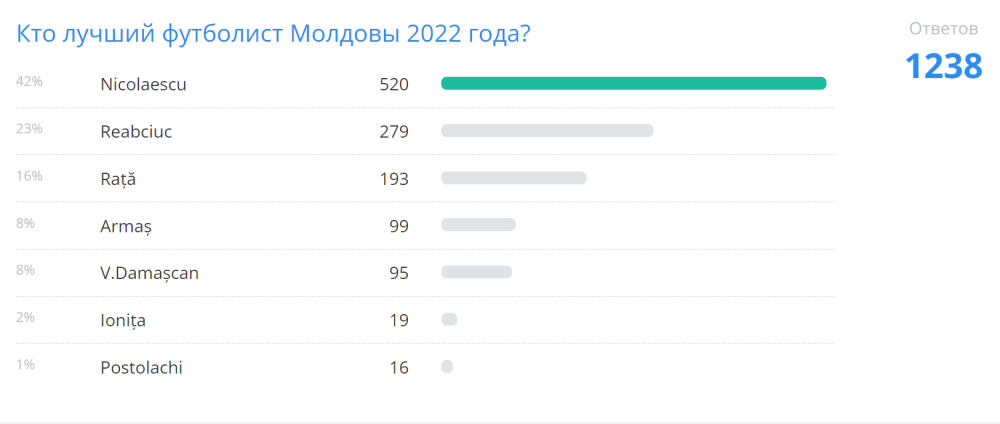Click the Armaș result bar
Screen dimensions: 1000x424
pyautogui.click(x=478, y=225)
